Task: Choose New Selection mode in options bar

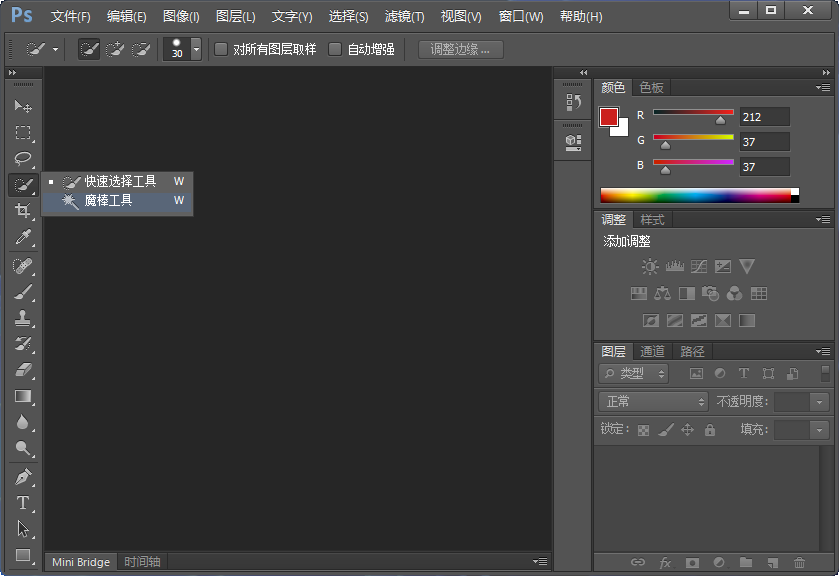Action: [89, 49]
